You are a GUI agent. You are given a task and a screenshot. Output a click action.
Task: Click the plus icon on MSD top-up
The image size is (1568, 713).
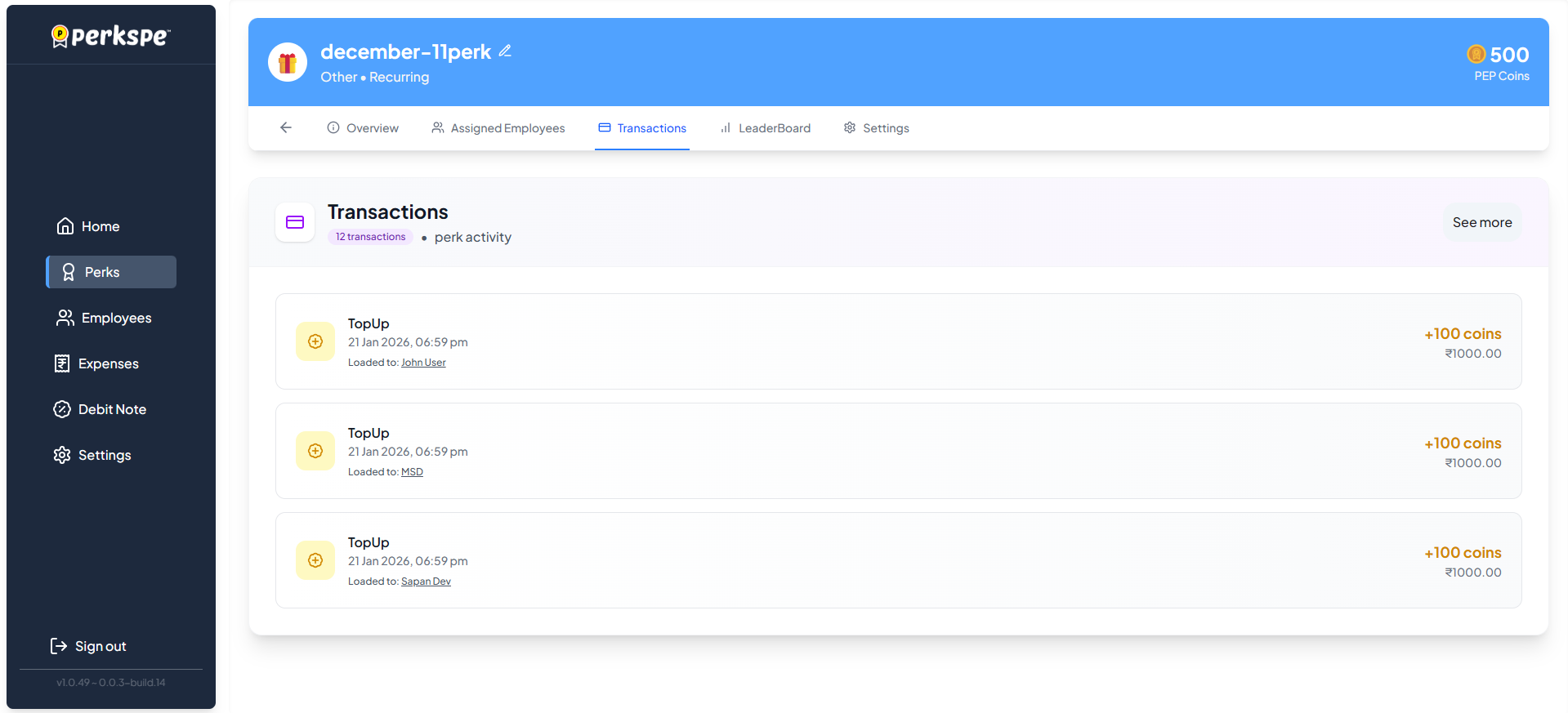pos(315,451)
